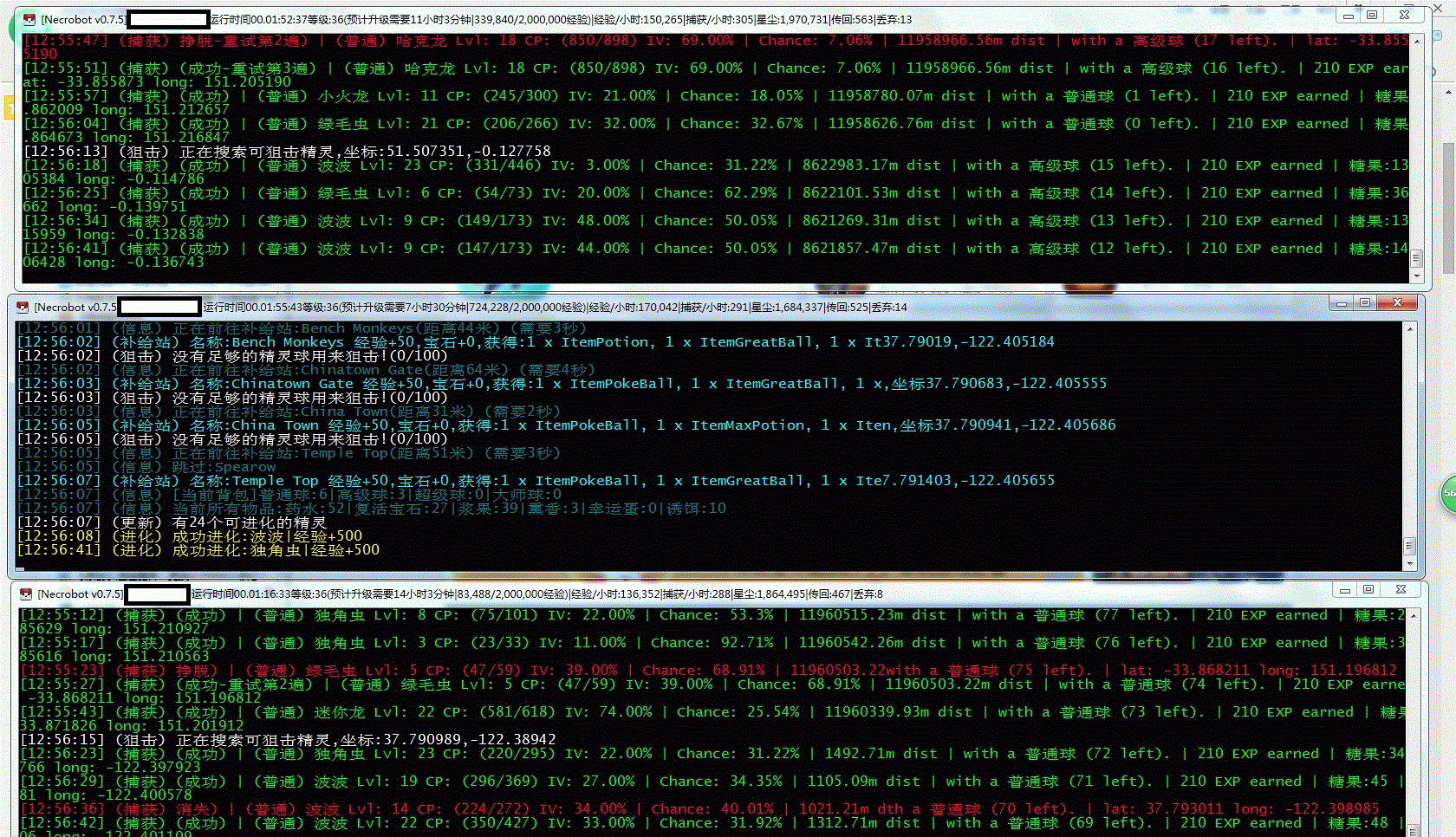The width and height of the screenshot is (1456, 837).
Task: Click the 有24个可进化的精灵 update line
Action: 172,522
